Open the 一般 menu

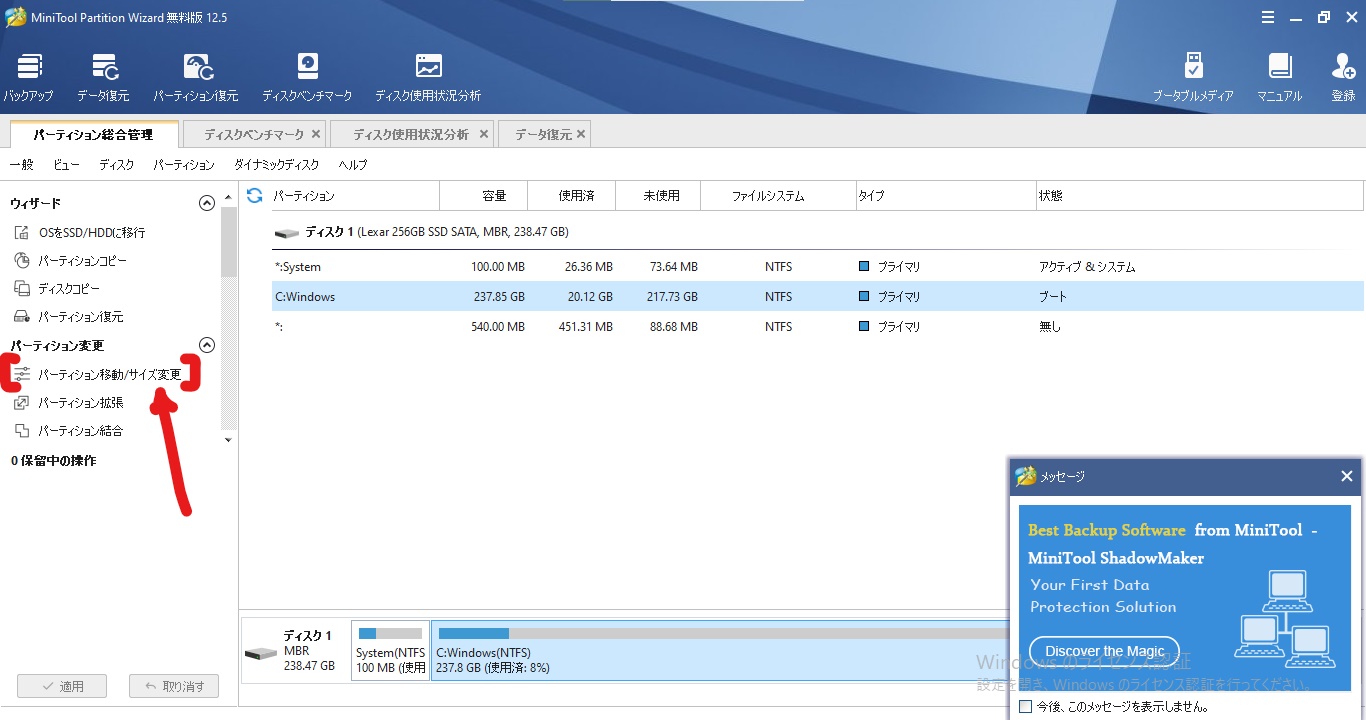click(x=21, y=164)
